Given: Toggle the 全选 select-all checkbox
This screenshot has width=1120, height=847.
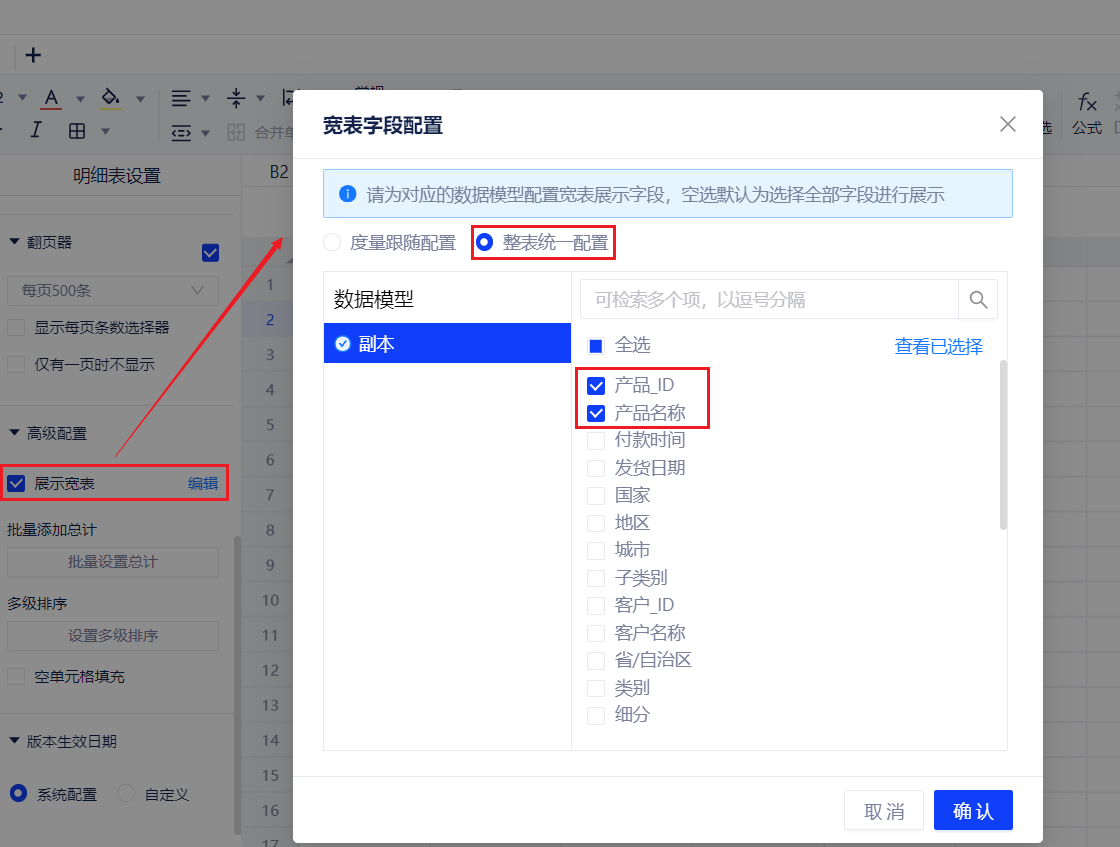Looking at the screenshot, I should [596, 346].
